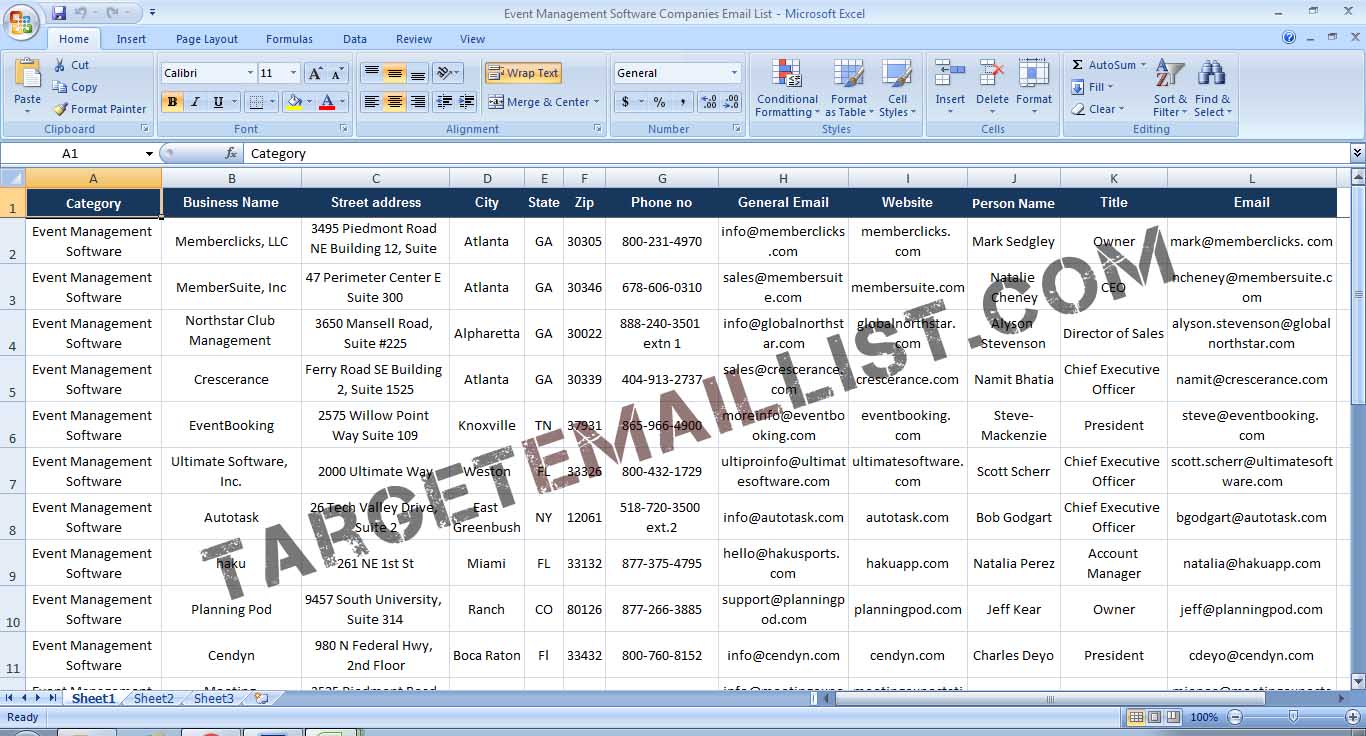Open Cell Styles gallery
Image resolution: width=1366 pixels, height=736 pixels.
(x=897, y=88)
